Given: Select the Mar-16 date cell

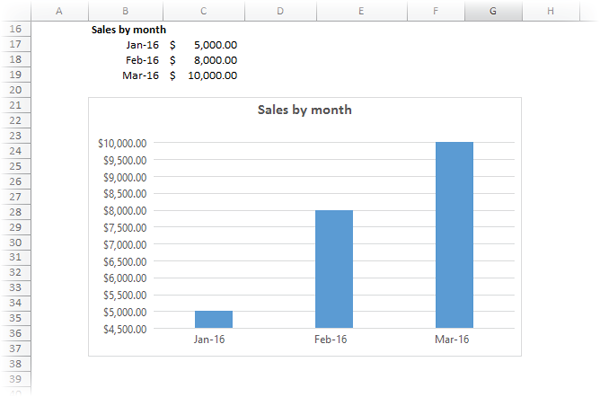Looking at the screenshot, I should (x=126, y=75).
